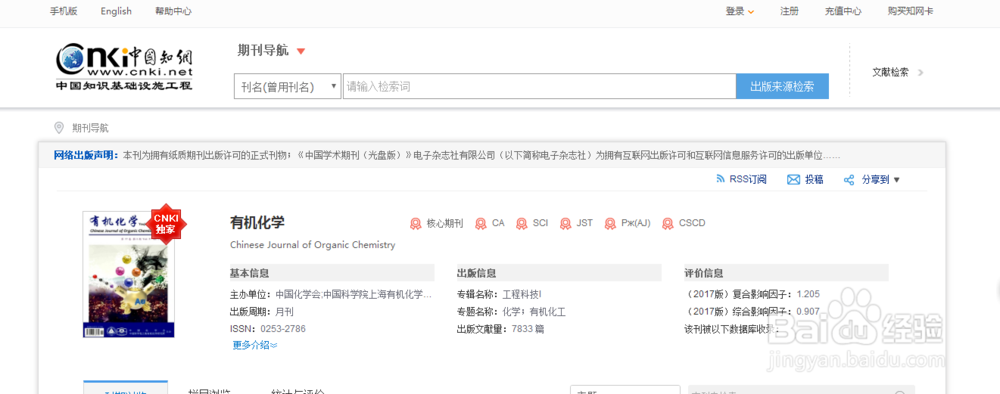The image size is (1000, 394).
Task: Click the 有机化学 journal title
Action: point(257,223)
